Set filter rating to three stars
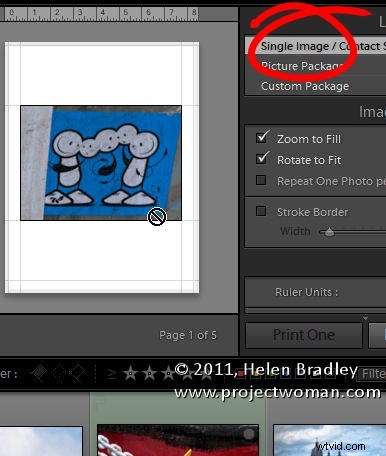386x456 pixels. click(168, 374)
